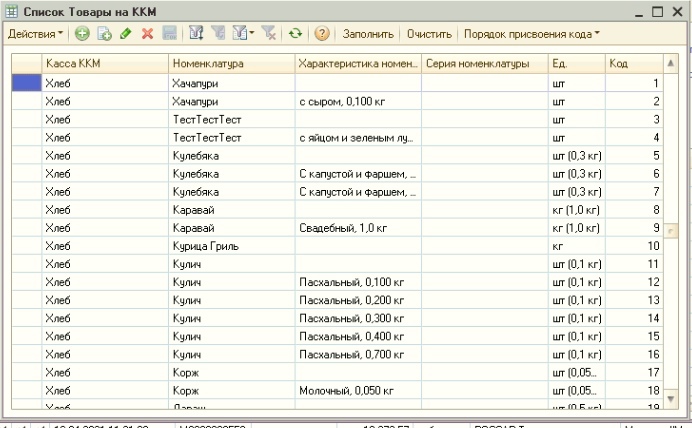Click the scrollbar up arrow in the list

(671, 64)
